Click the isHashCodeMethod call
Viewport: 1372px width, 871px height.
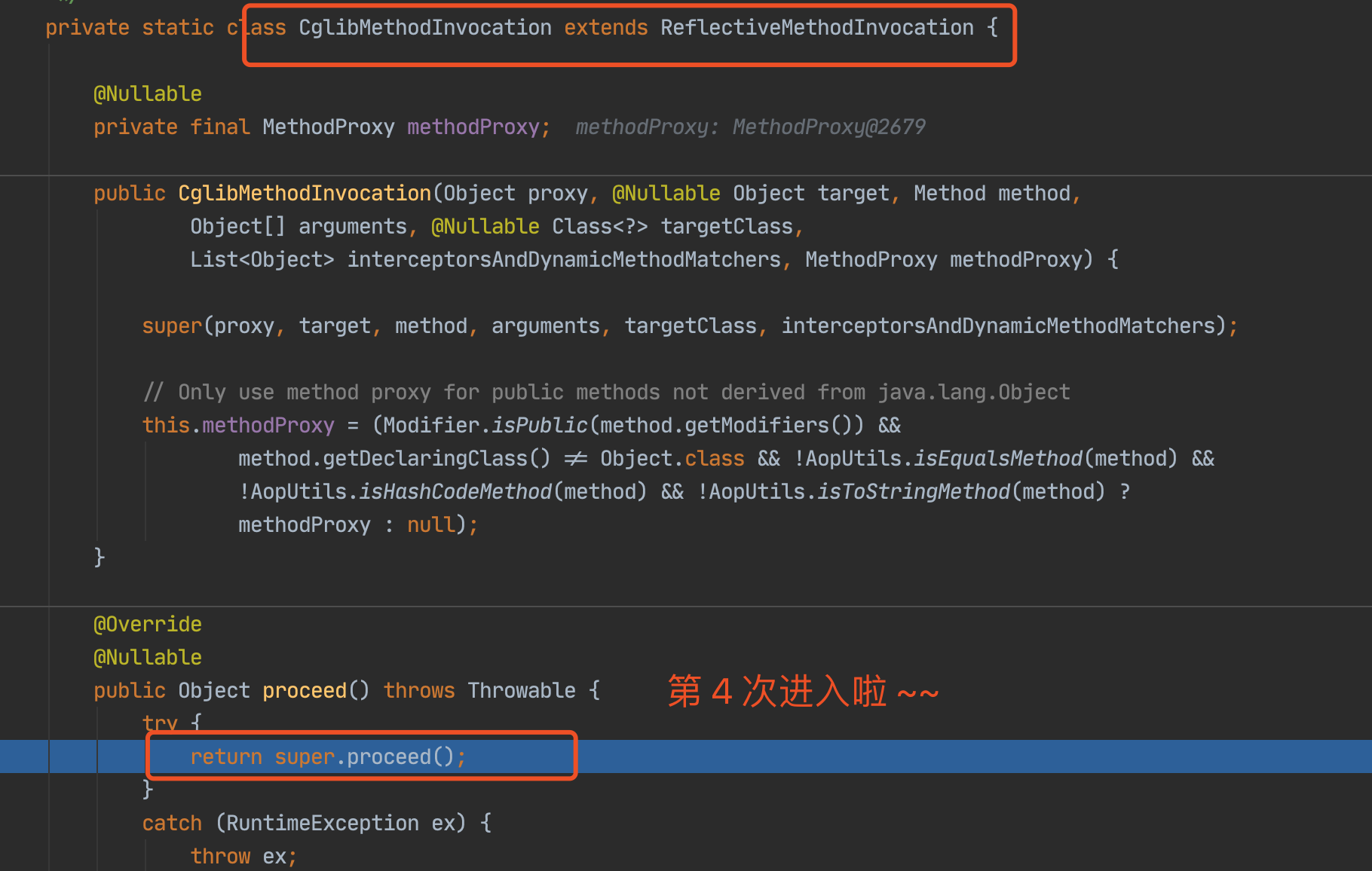pos(455,492)
